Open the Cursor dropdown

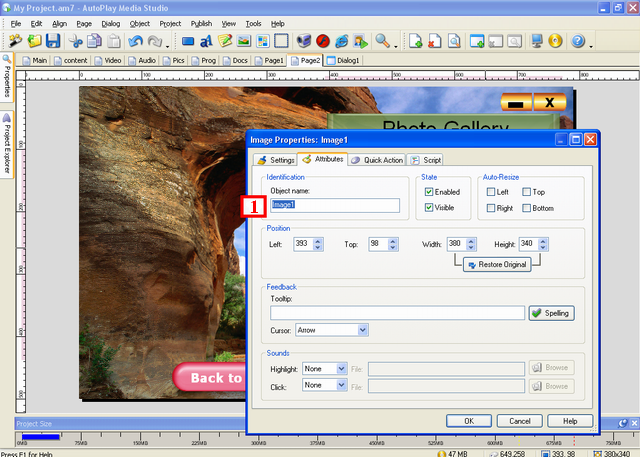click(362, 329)
